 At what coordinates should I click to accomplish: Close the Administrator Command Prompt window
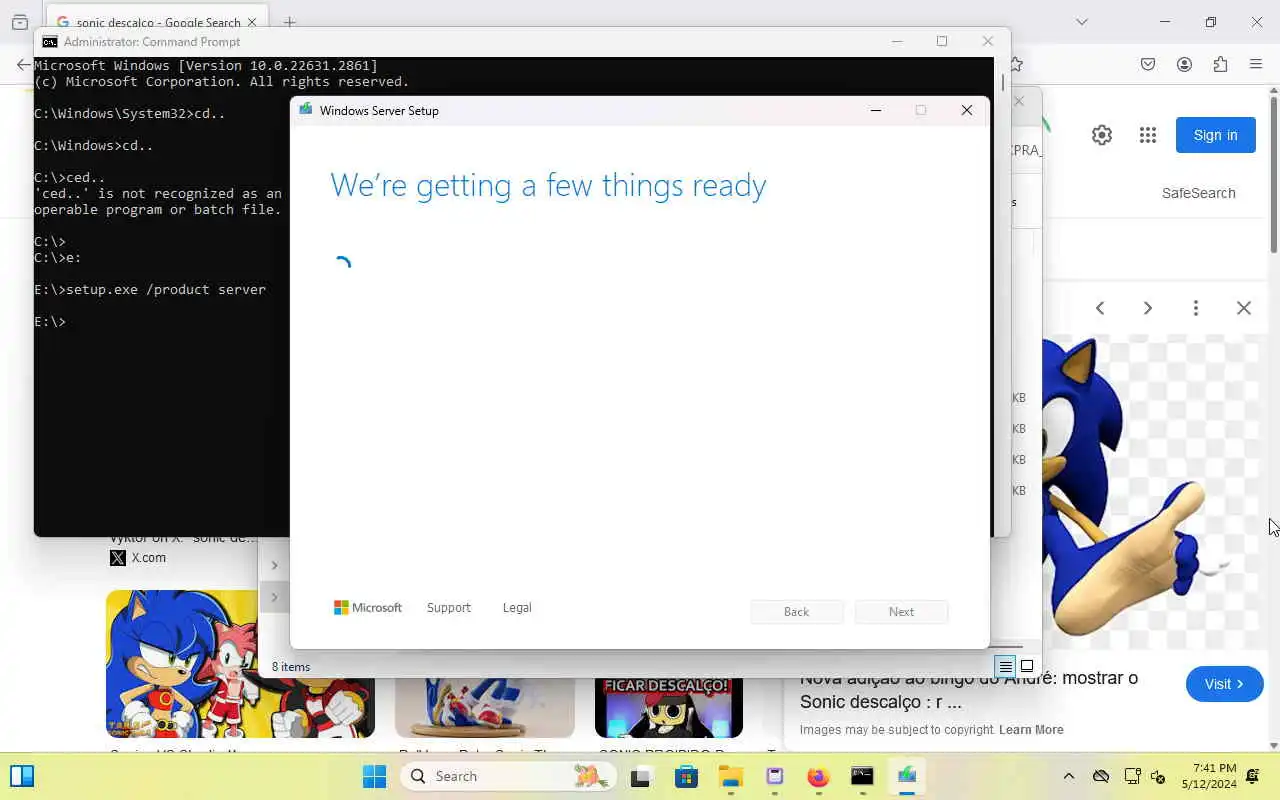[x=988, y=41]
